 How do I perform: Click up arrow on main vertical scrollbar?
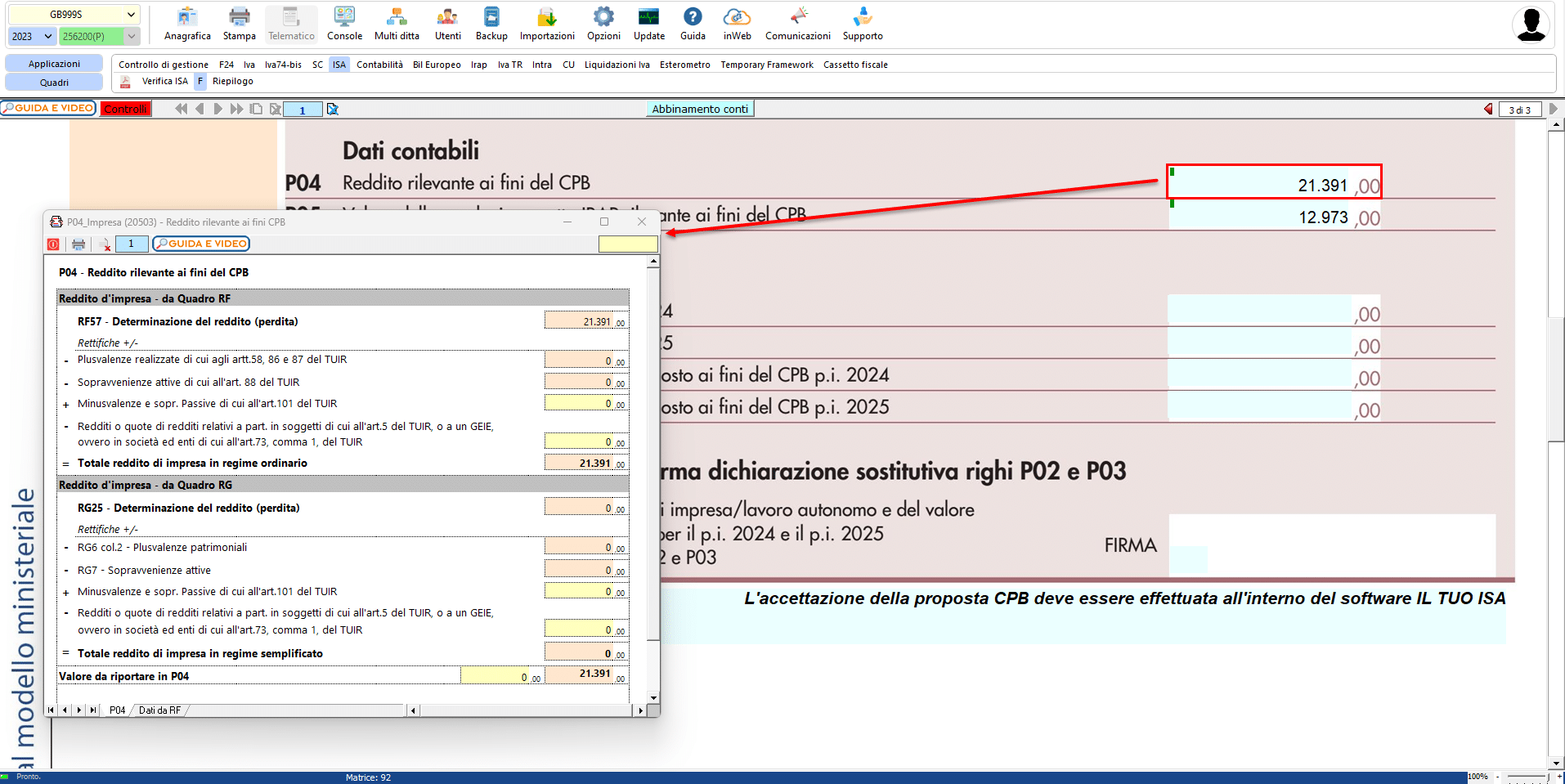(1556, 125)
